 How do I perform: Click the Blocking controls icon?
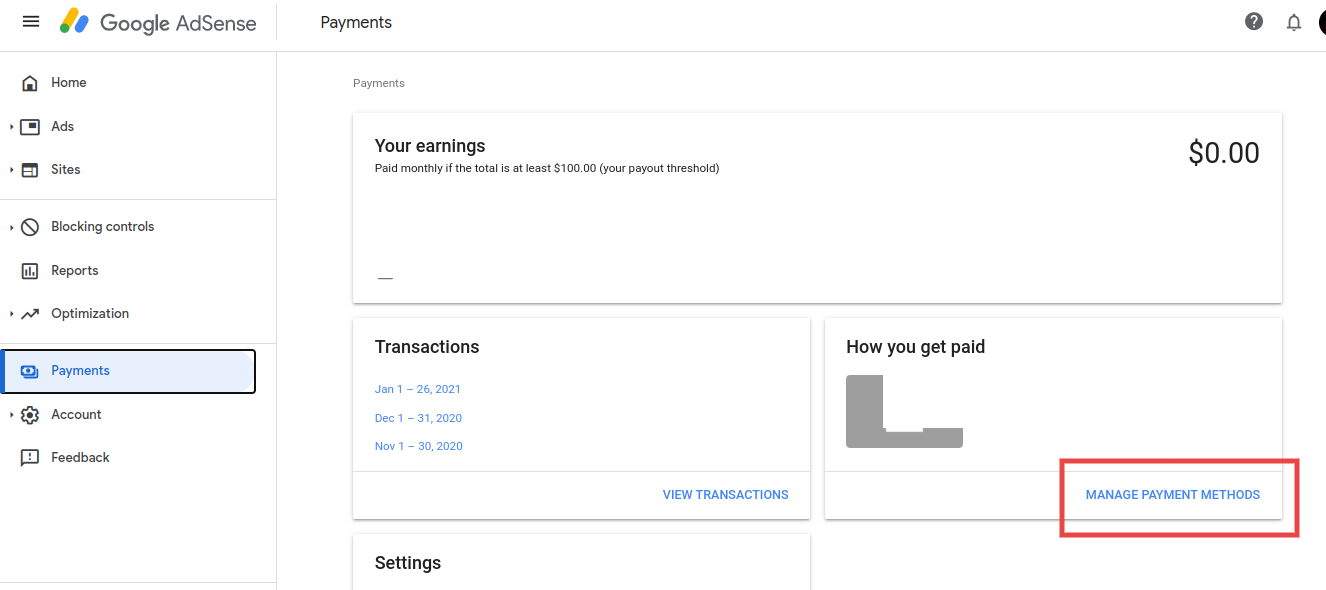click(30, 227)
